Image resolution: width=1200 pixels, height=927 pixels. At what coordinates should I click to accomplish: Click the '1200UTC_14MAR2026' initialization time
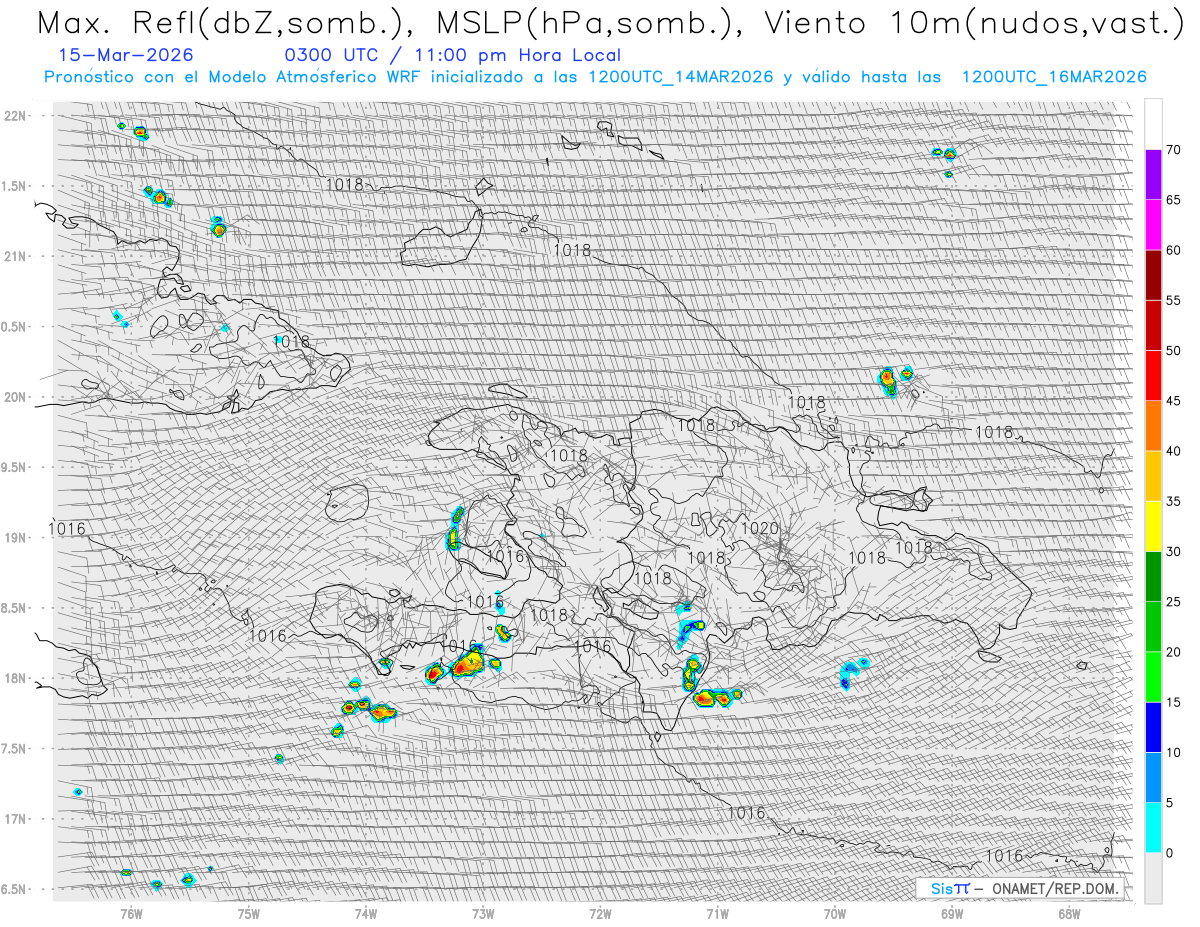tap(681, 77)
